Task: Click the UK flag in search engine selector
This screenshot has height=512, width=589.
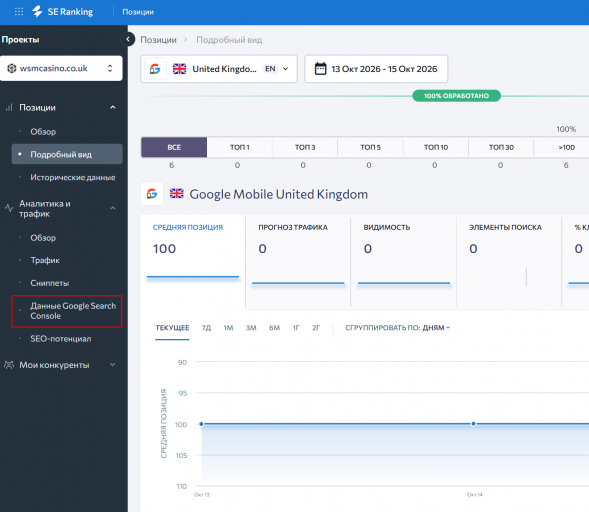Action: coord(179,69)
